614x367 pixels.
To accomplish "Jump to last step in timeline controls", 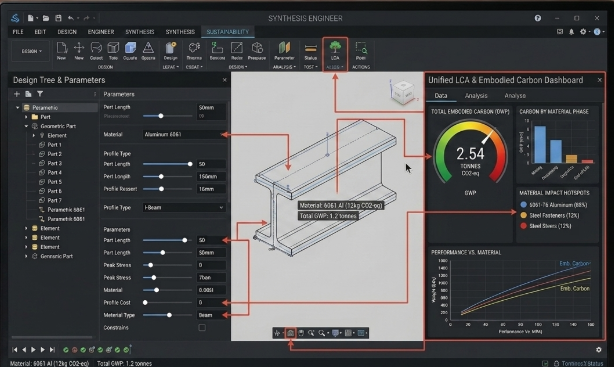I will 52,349.
